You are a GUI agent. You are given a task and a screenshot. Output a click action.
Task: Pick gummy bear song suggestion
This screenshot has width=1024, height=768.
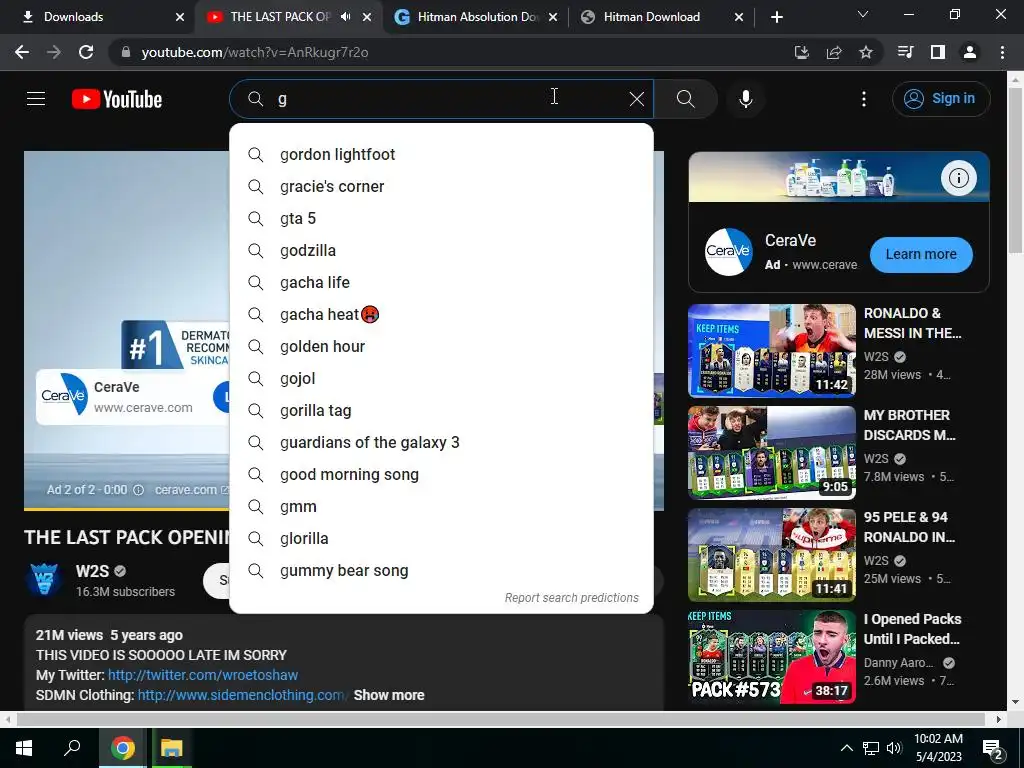(x=441, y=570)
